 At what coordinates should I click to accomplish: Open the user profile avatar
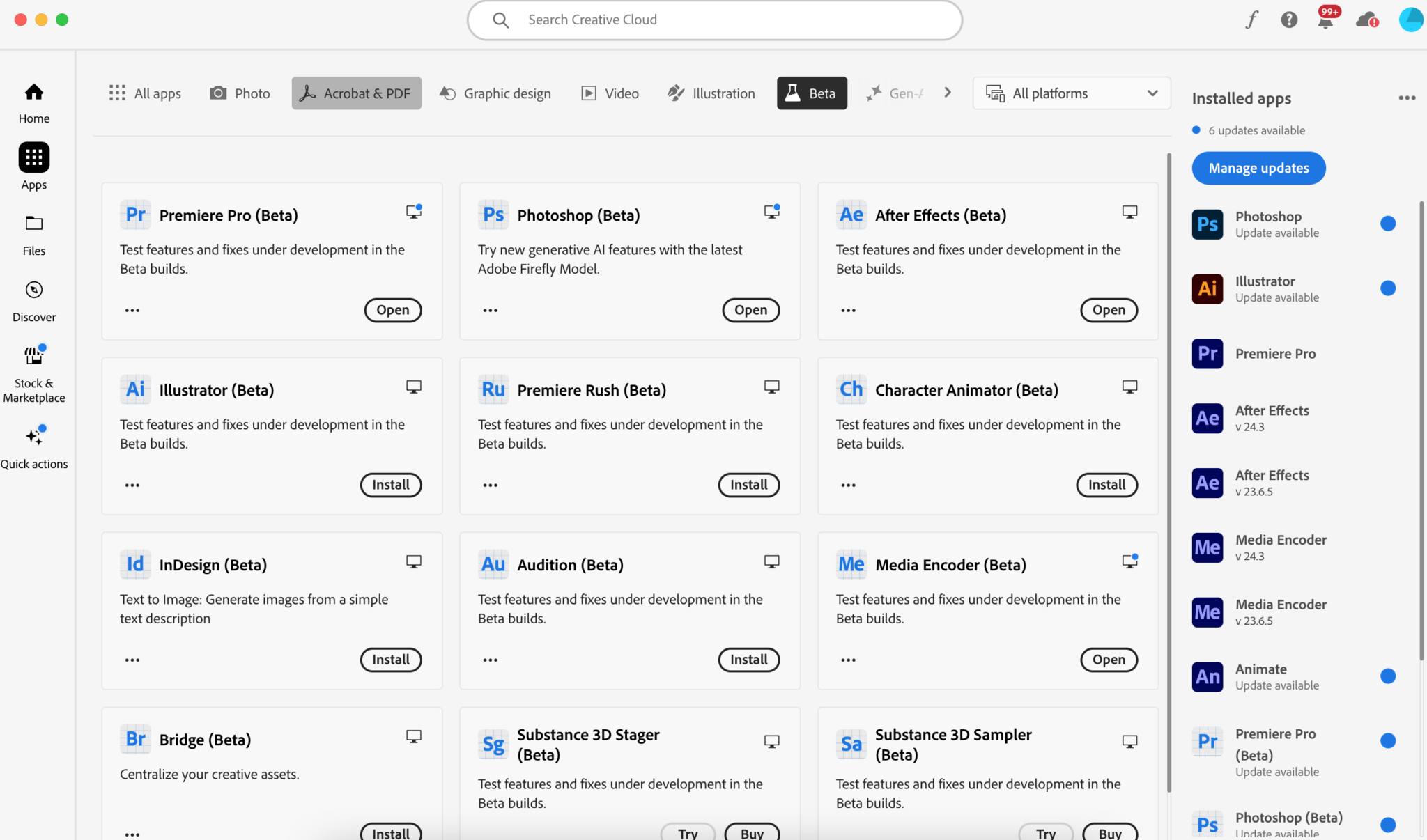[1411, 20]
